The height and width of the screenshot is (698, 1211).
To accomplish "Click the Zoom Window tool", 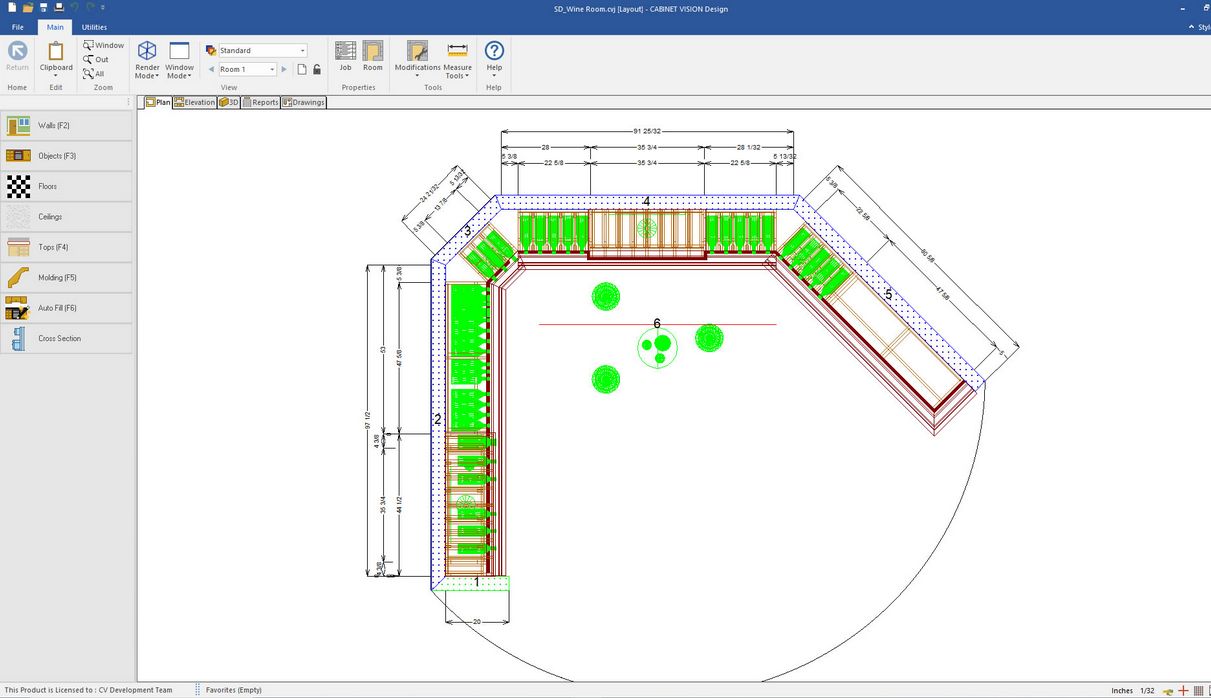I will [x=104, y=45].
